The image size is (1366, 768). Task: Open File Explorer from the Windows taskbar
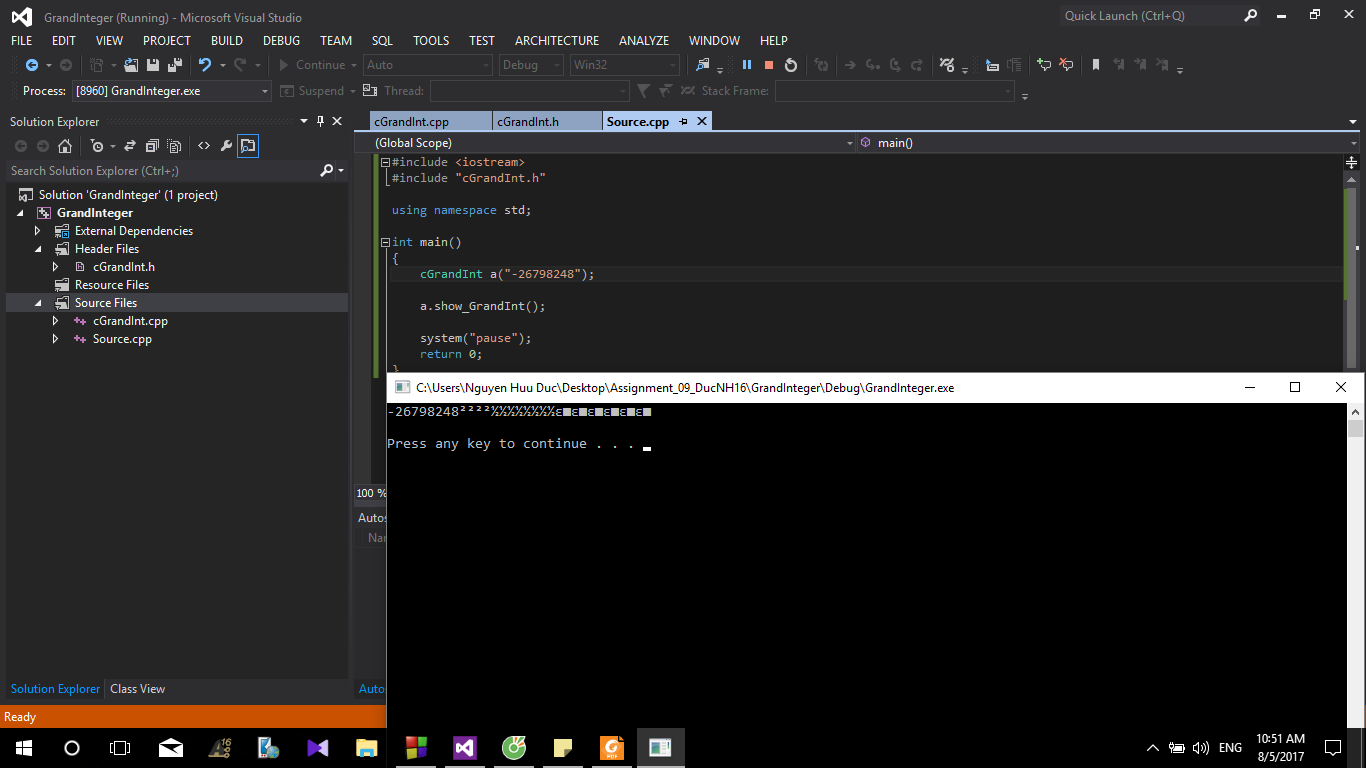(367, 747)
